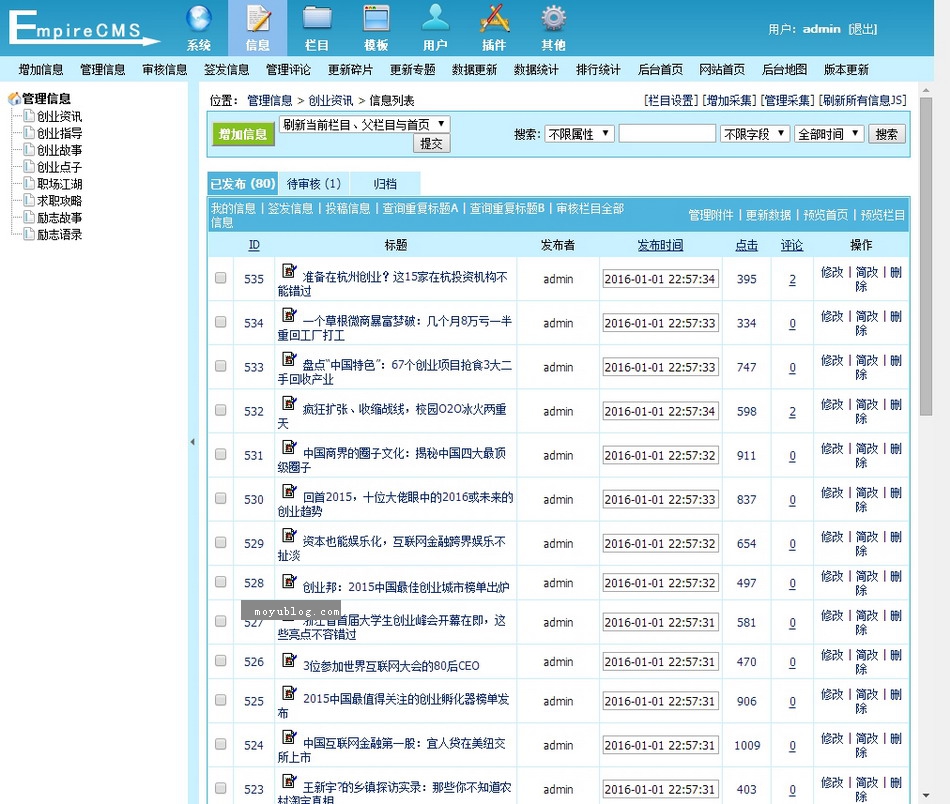This screenshot has width=950, height=804.
Task: Switch to the 归档 tab
Action: (385, 184)
